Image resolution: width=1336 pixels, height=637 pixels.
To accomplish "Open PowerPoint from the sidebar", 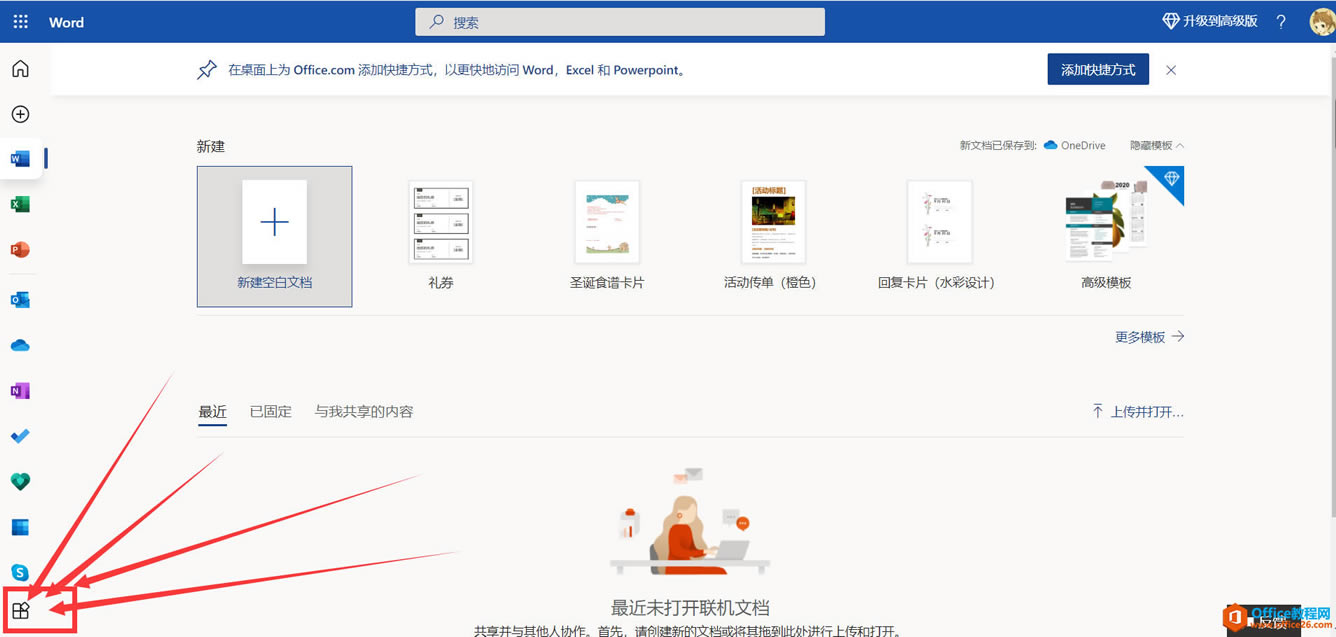I will point(20,250).
